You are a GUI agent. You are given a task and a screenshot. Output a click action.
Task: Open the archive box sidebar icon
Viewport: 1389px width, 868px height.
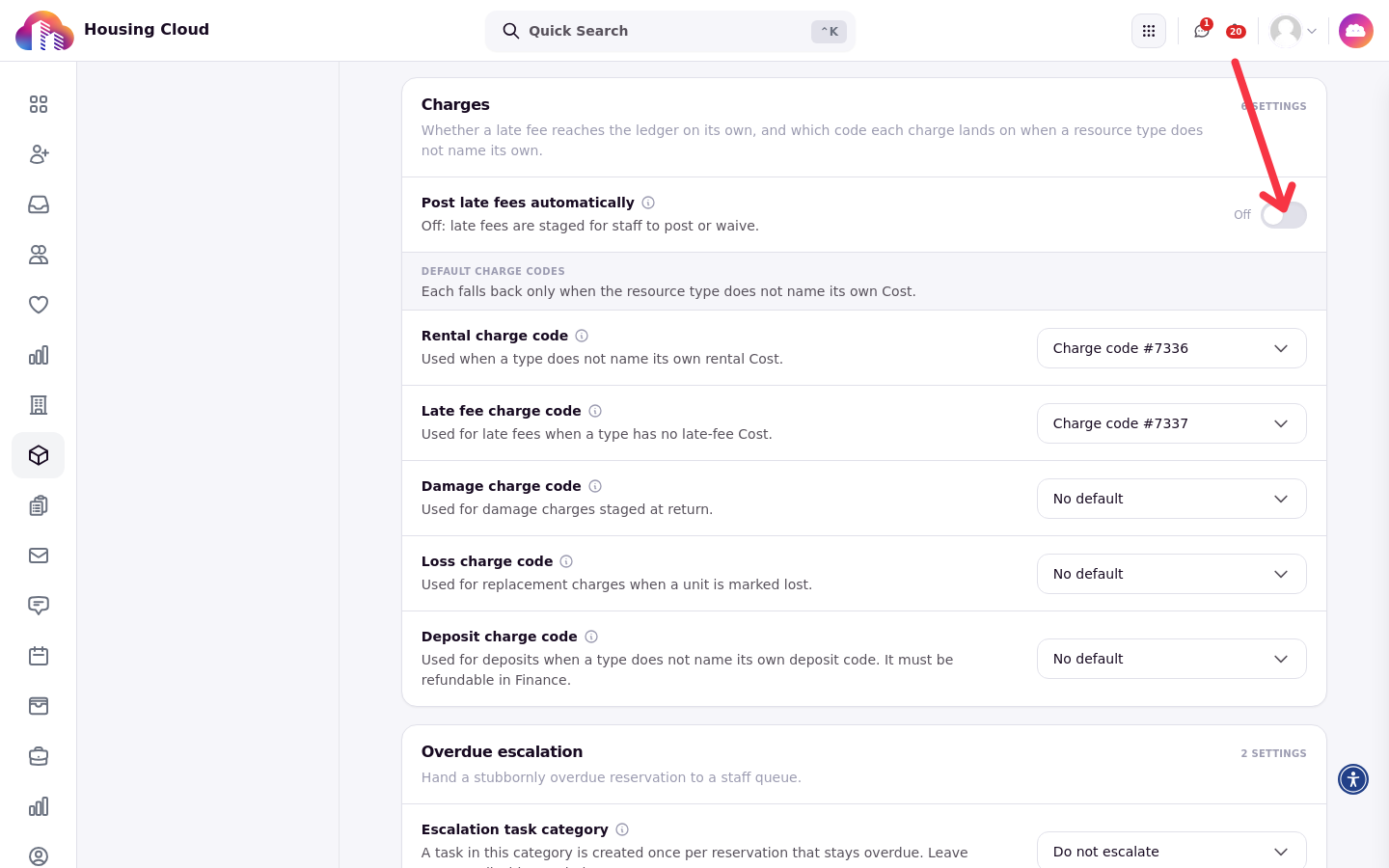tap(39, 706)
